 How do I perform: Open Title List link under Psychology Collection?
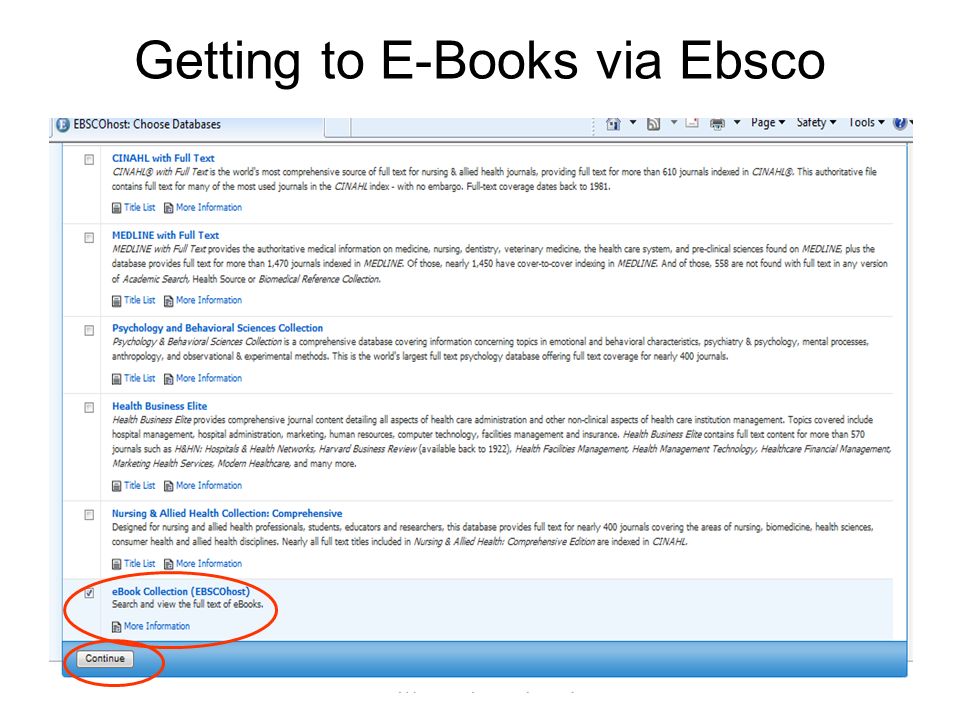click(140, 378)
